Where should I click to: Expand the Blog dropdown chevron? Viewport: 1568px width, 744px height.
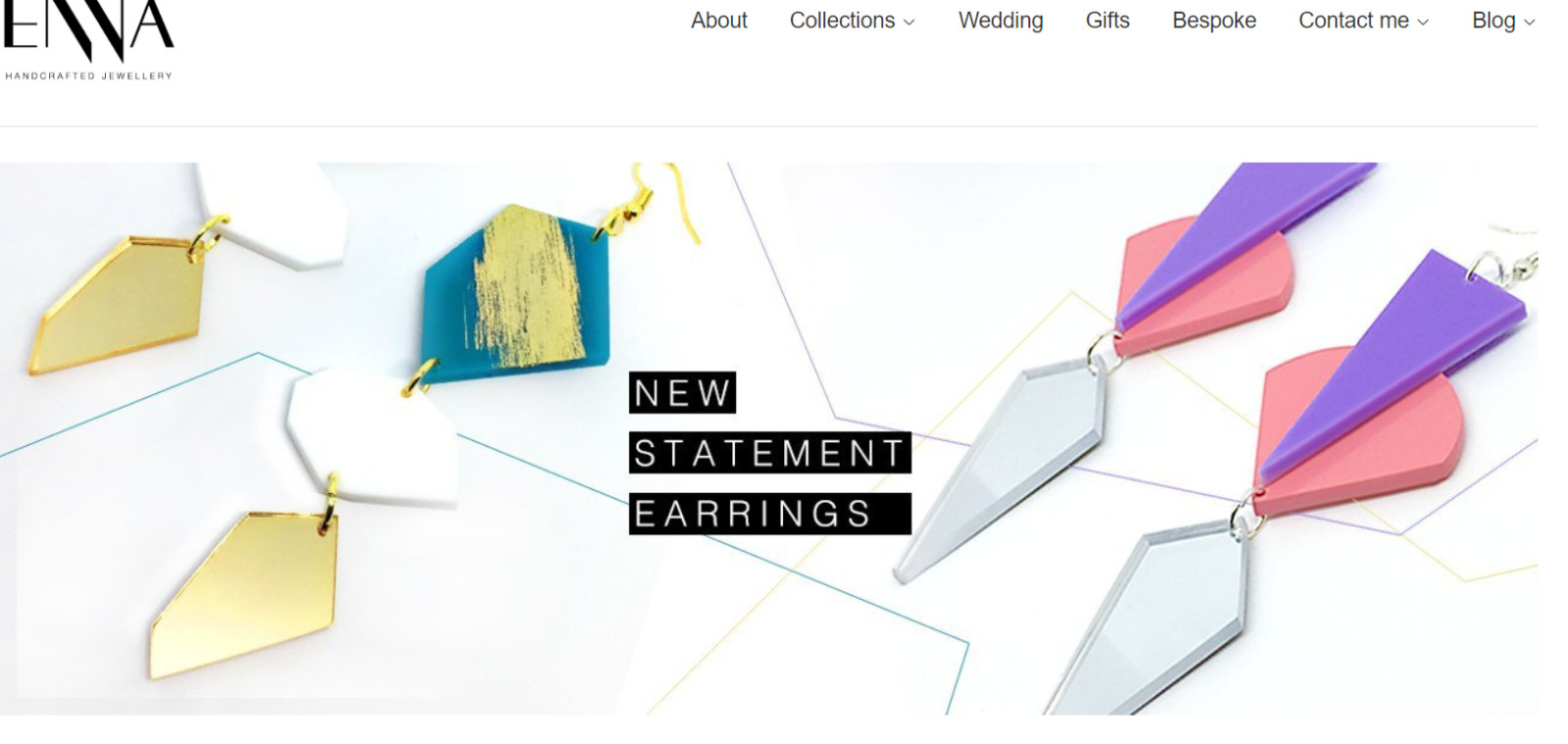tap(1529, 23)
